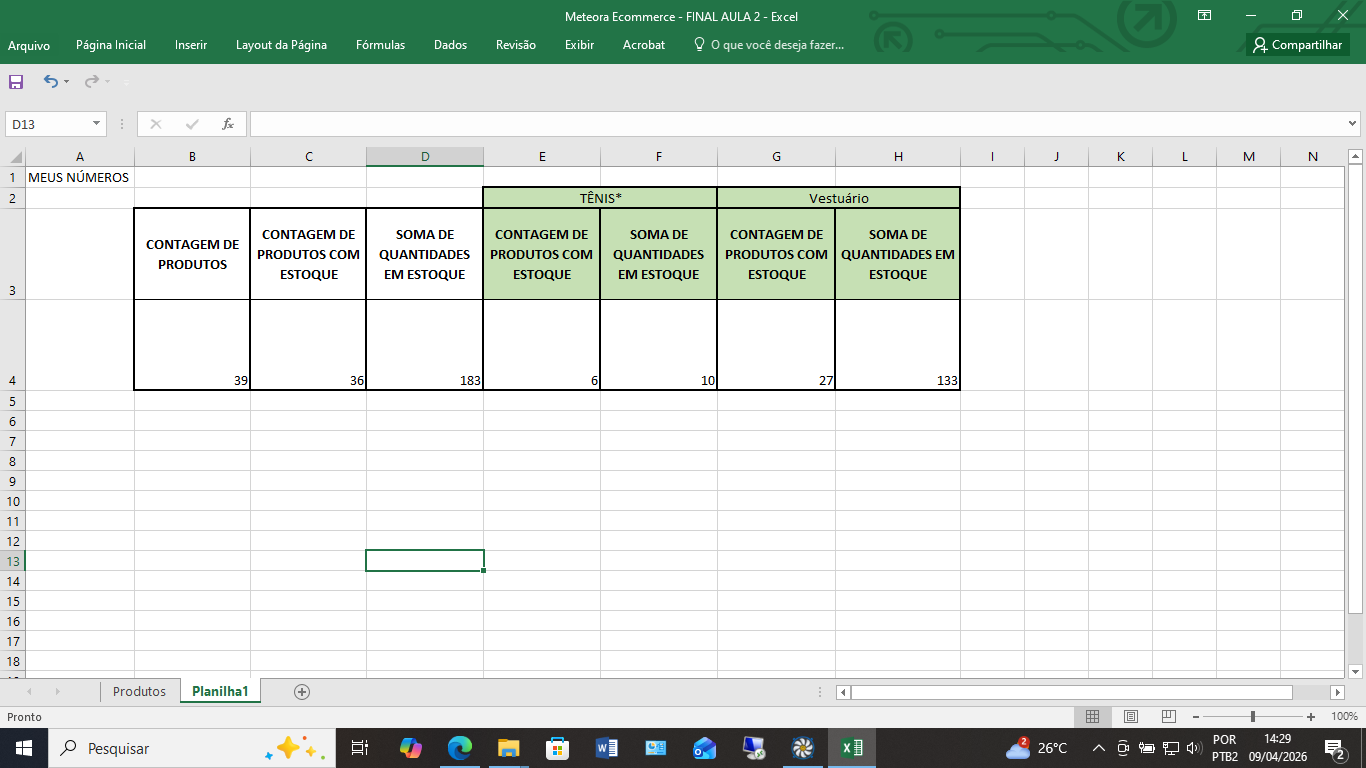Select the Planilha1 sheet tab
1366x768 pixels.
tap(220, 691)
